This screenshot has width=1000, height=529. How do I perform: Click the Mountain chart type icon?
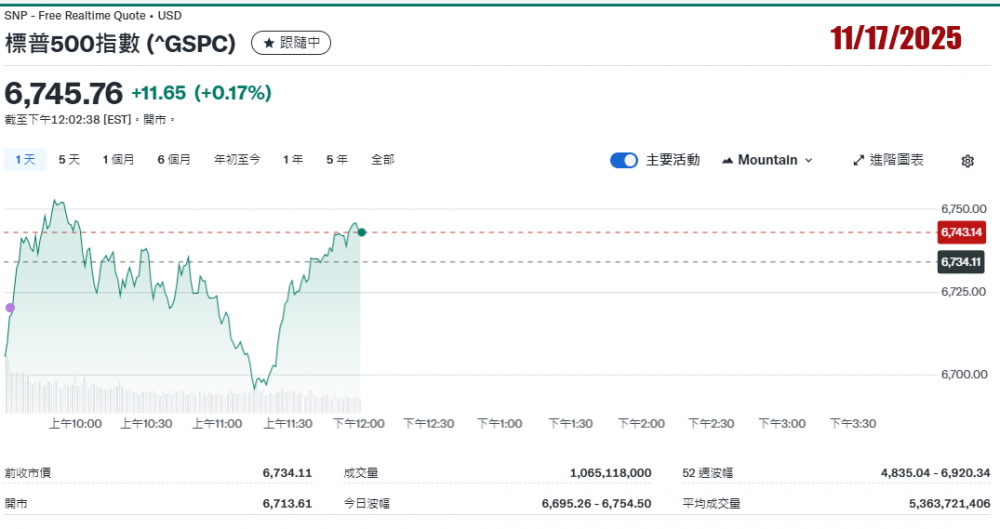tap(727, 160)
